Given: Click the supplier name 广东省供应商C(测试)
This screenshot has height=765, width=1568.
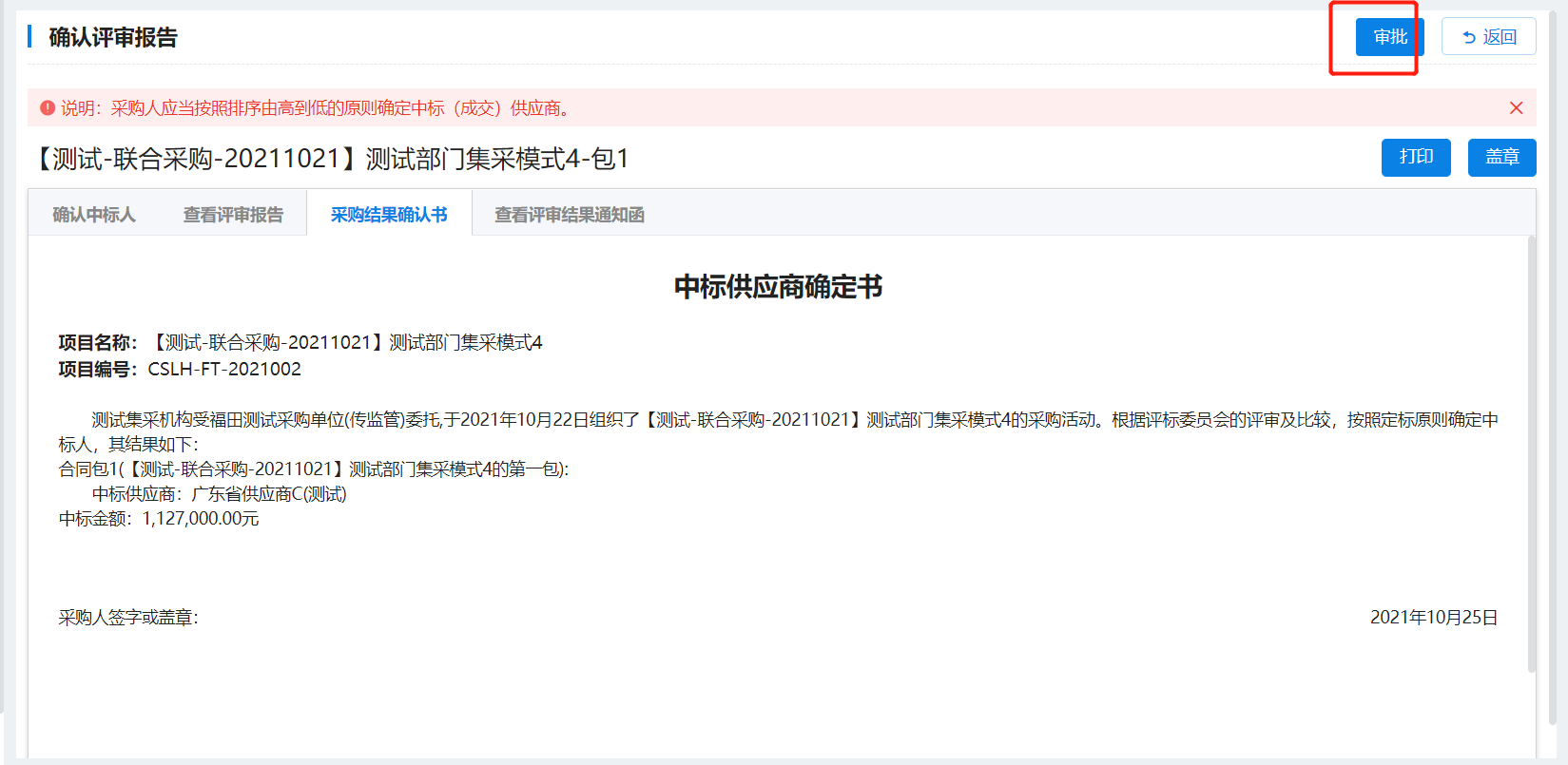Looking at the screenshot, I should tap(269, 494).
